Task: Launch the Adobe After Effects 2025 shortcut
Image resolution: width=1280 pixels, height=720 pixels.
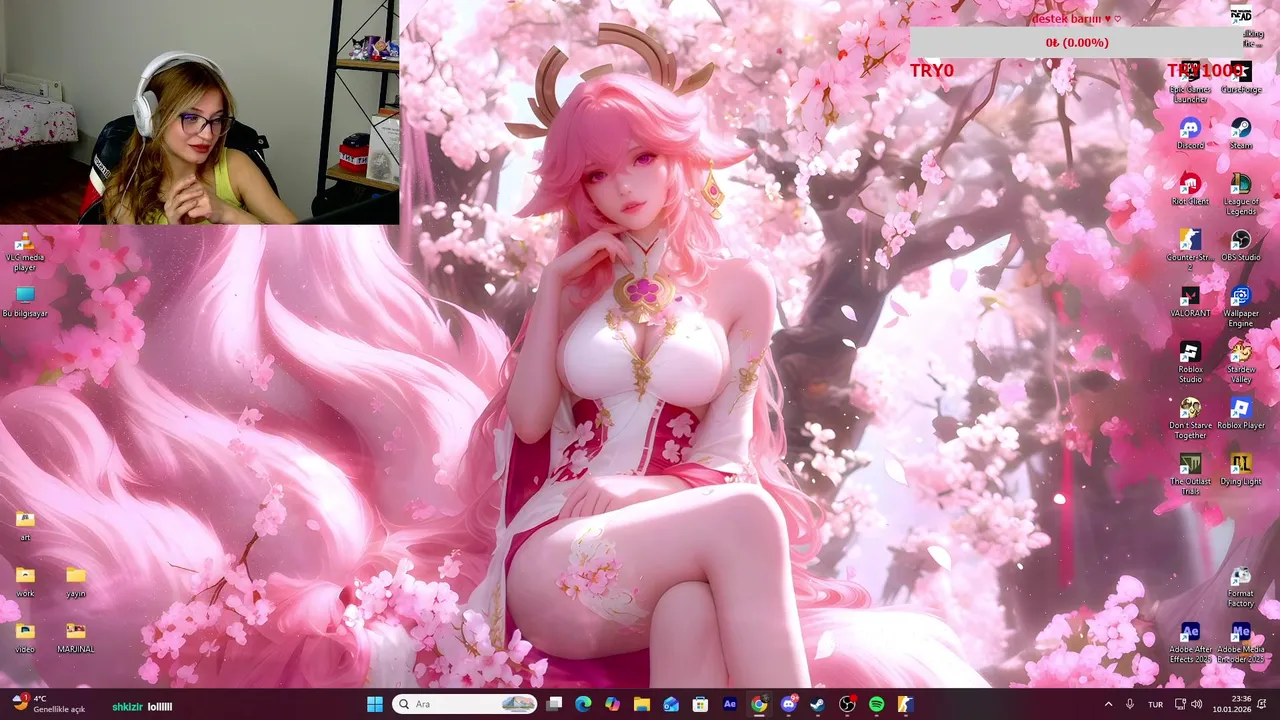Action: coord(1190,642)
